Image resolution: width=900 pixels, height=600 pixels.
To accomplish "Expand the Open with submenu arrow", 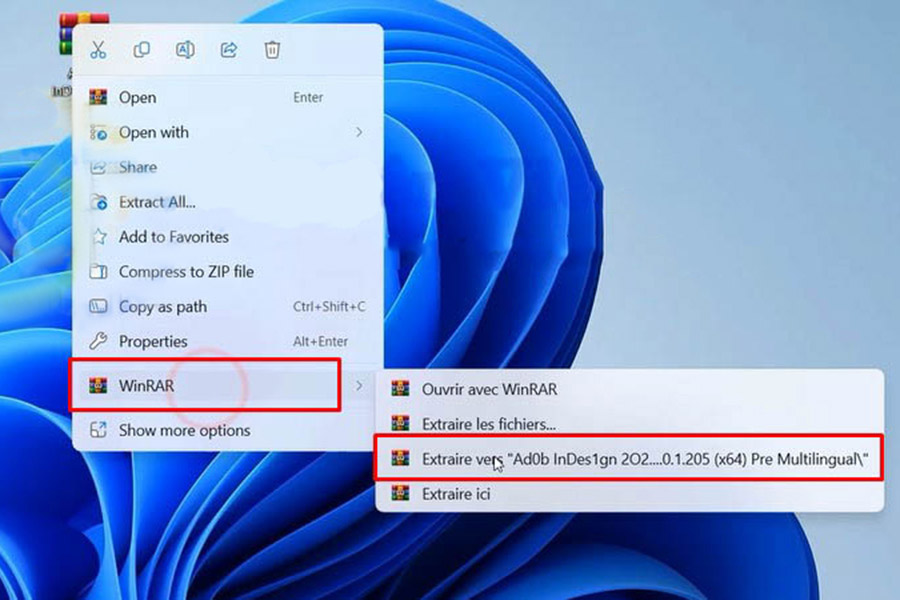I will (x=359, y=132).
